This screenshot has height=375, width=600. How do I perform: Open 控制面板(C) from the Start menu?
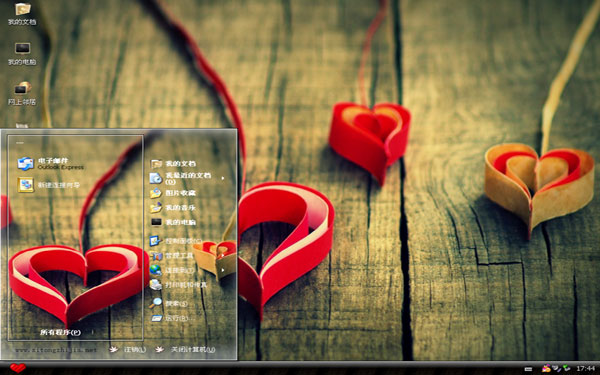[176, 241]
